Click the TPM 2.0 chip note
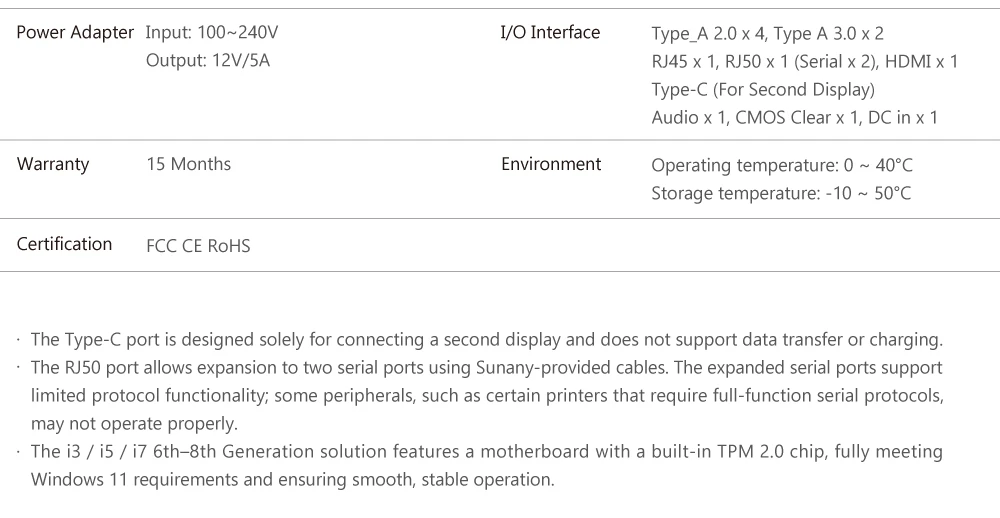The image size is (1000, 518). 487,452
